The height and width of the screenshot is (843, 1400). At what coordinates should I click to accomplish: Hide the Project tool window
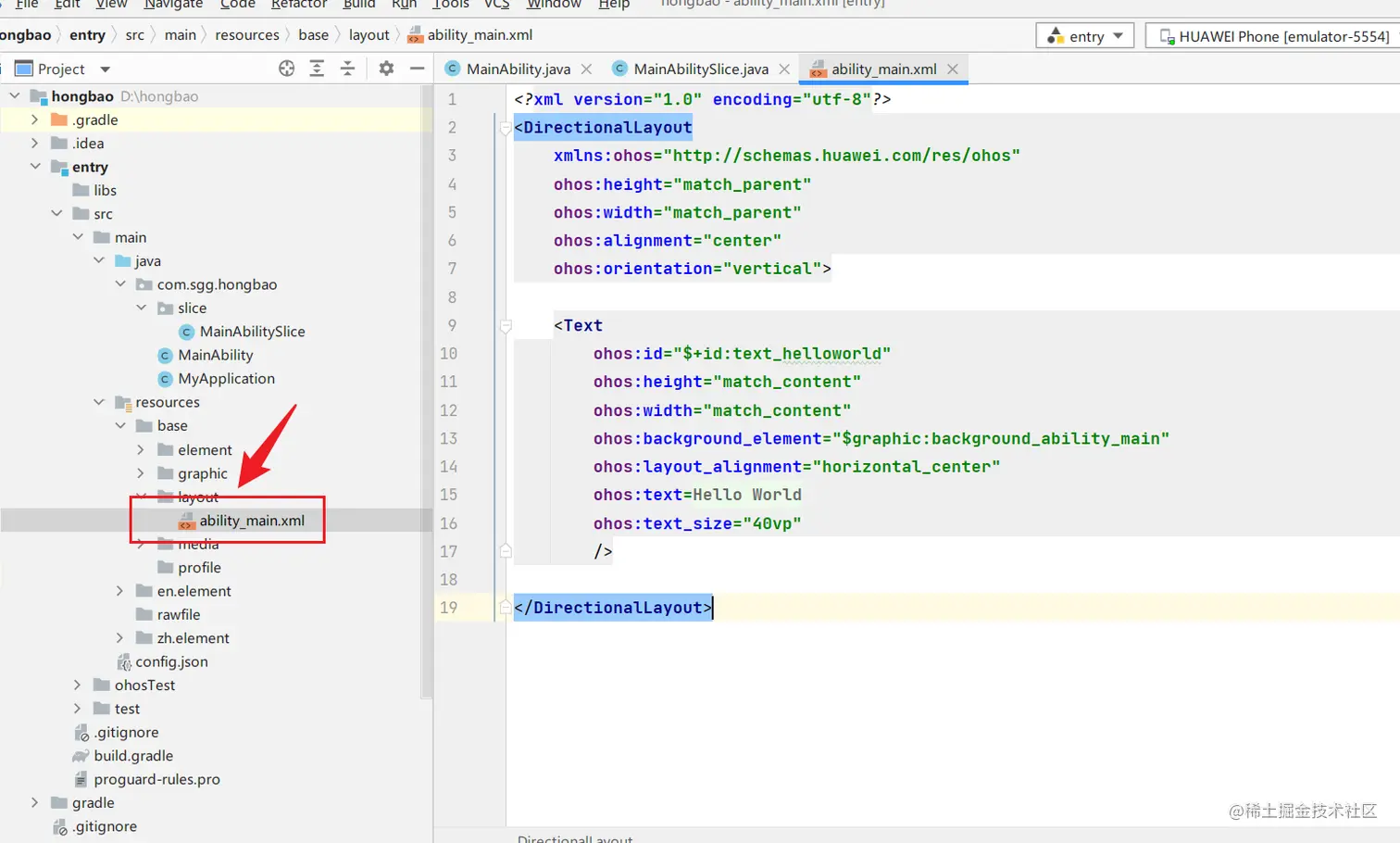pos(417,69)
